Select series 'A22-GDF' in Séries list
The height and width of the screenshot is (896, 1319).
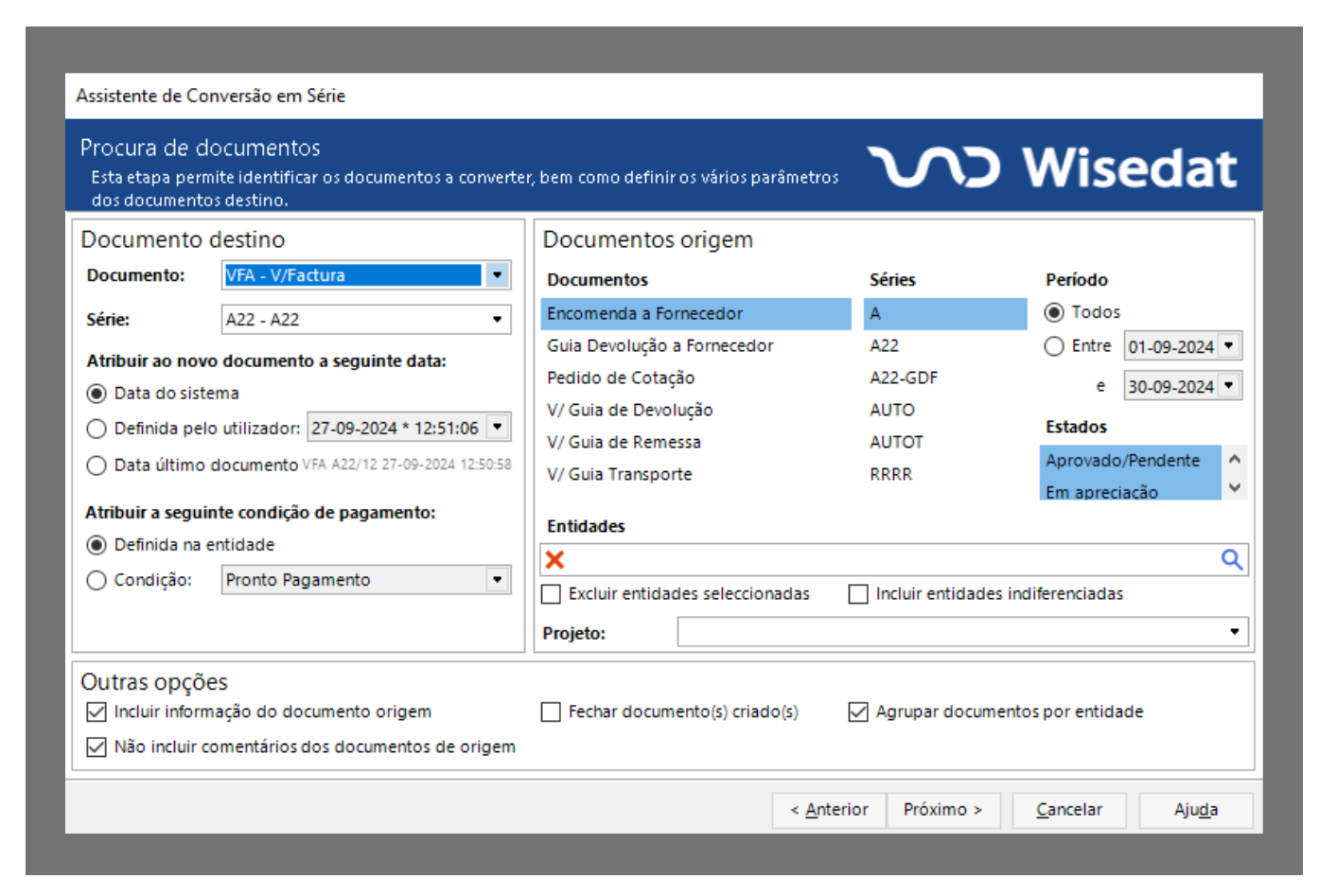point(904,378)
